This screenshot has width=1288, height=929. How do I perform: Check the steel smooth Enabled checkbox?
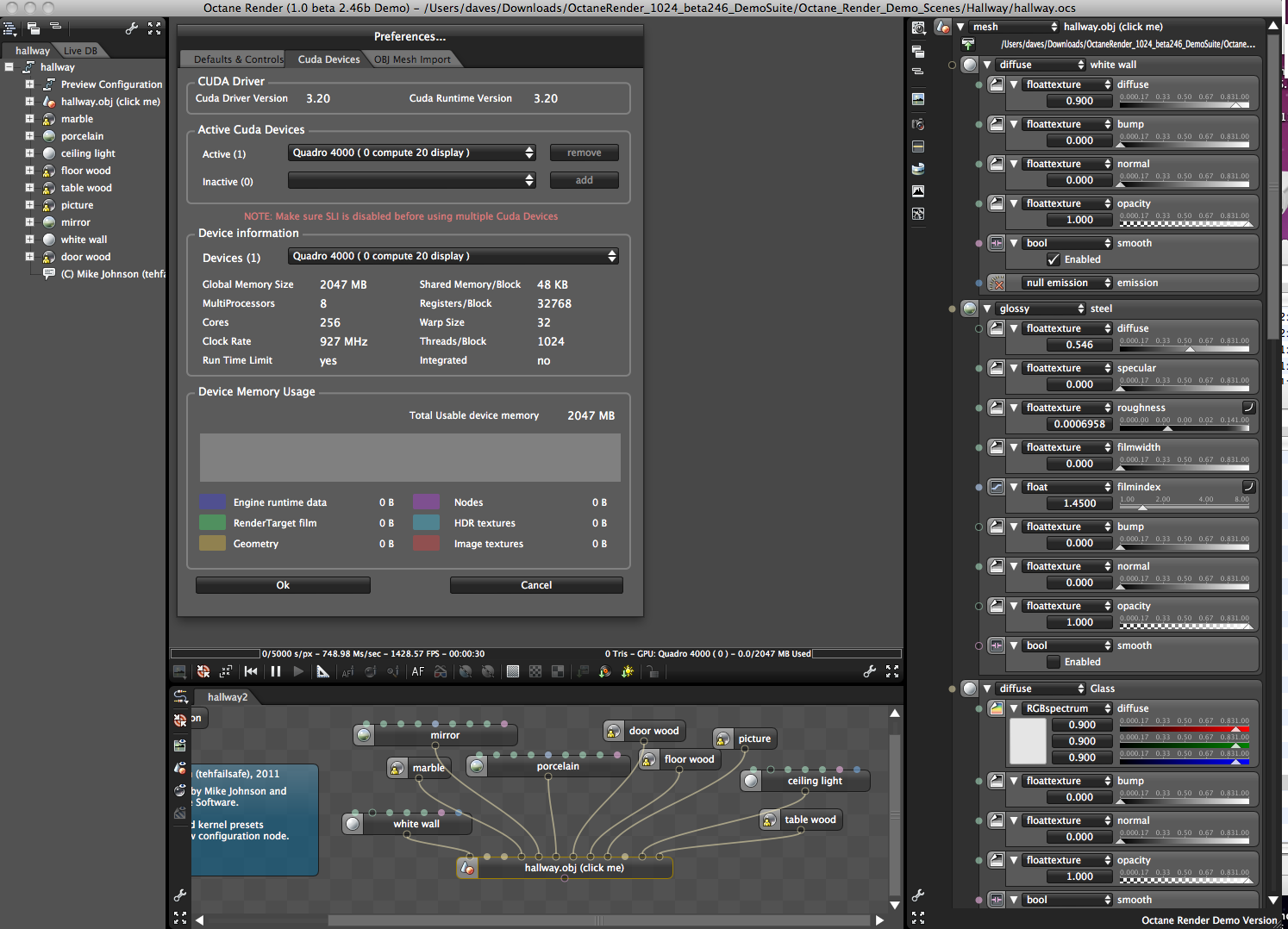1054,662
